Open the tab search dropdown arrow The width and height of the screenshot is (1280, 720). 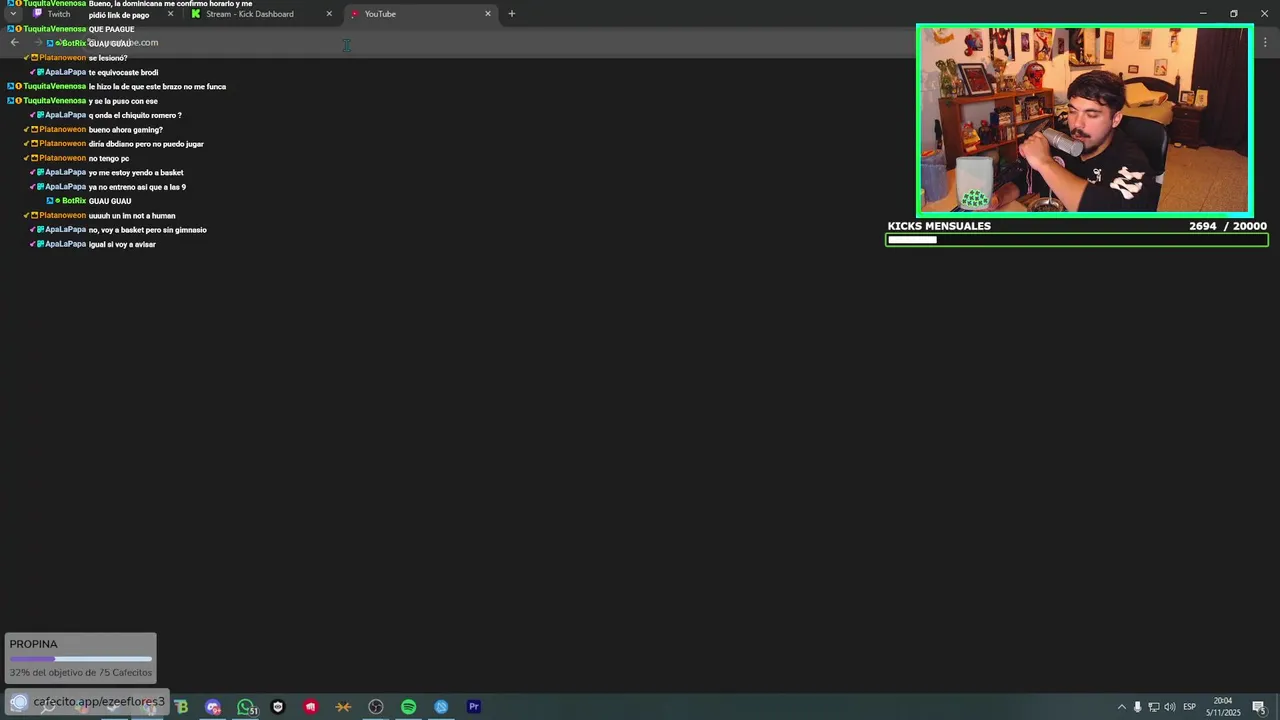tap(13, 14)
